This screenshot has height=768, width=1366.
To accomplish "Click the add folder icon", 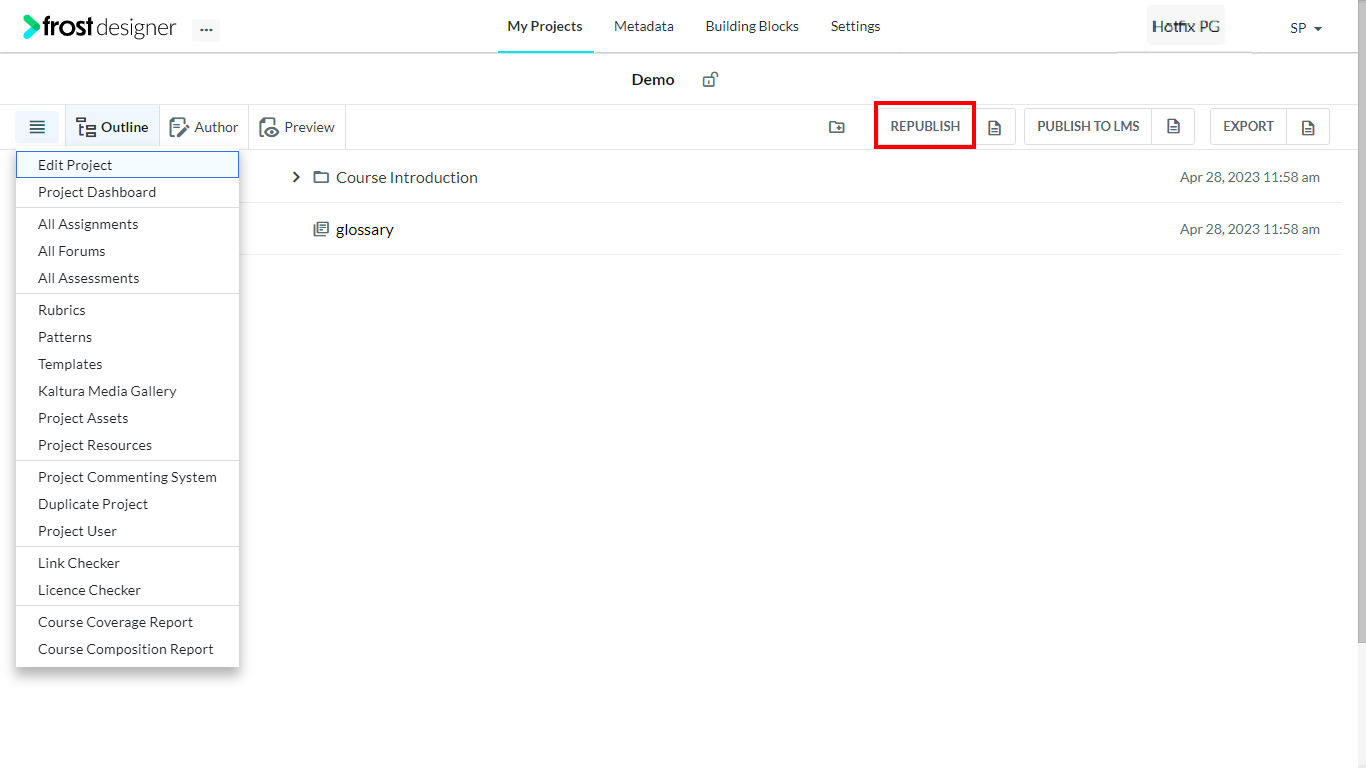I will point(837,127).
